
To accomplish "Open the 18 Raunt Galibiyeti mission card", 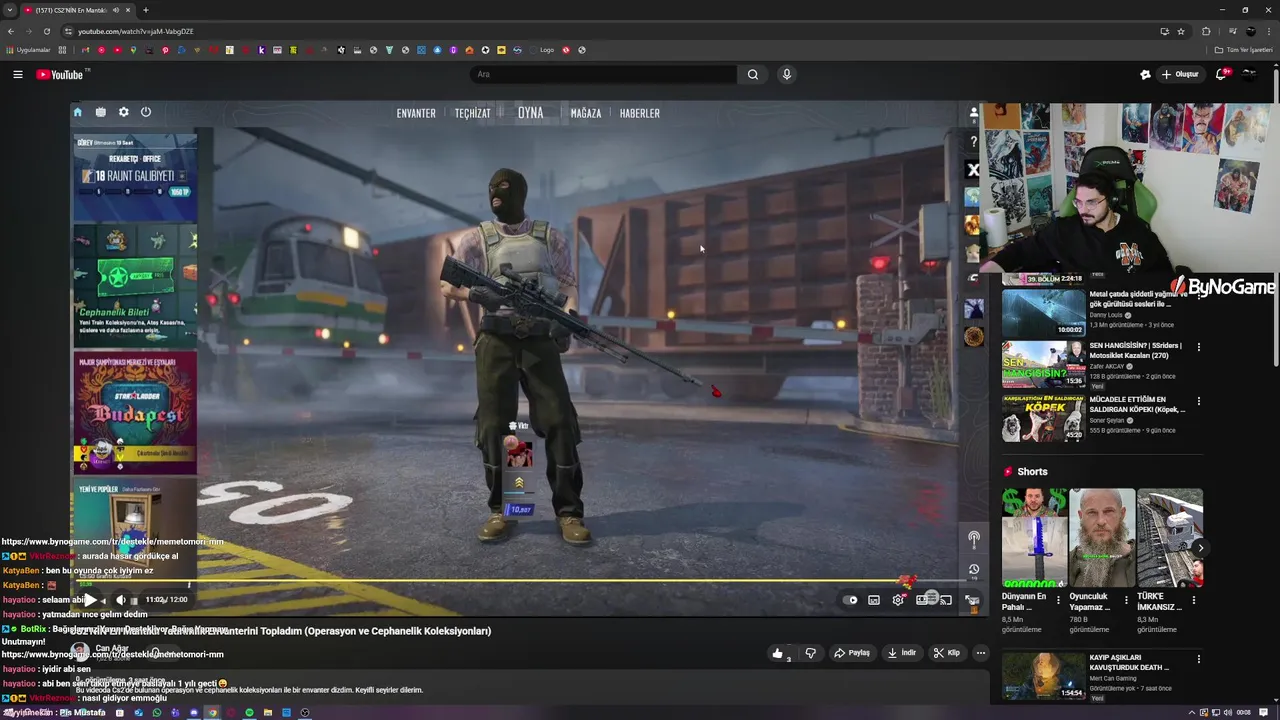I will 135,178.
